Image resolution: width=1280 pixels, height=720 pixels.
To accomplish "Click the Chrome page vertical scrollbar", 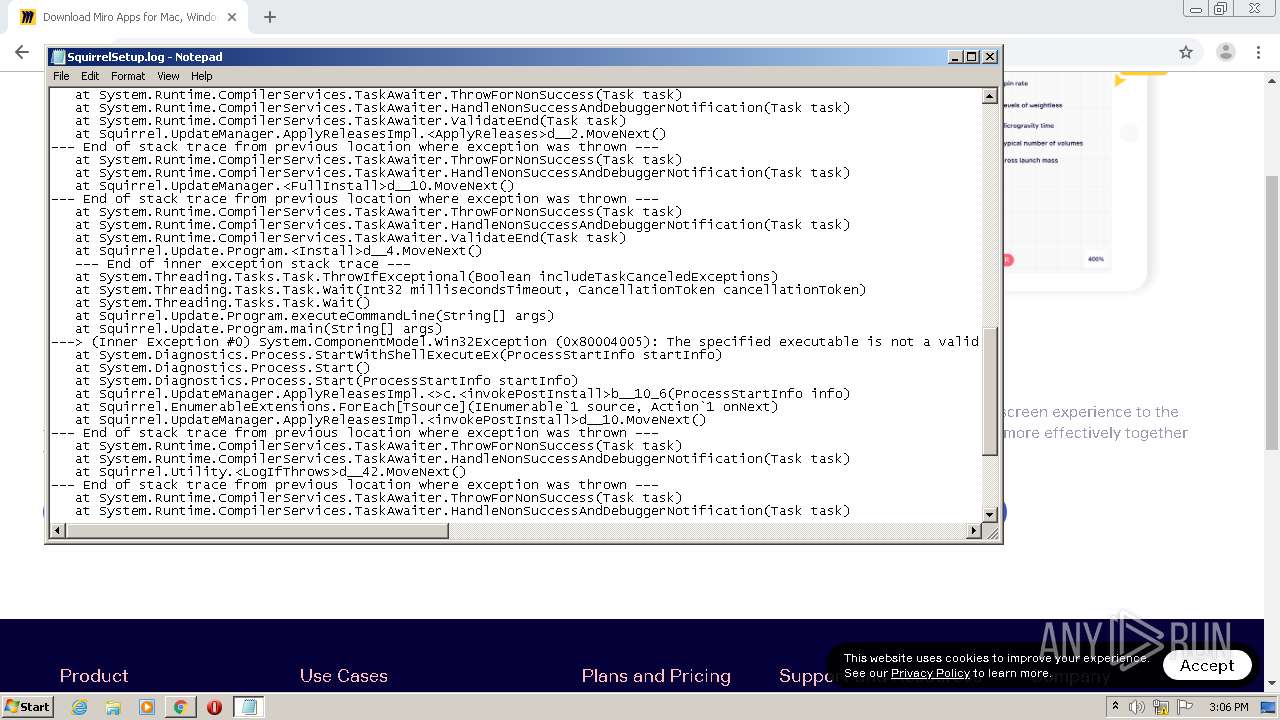I will click(1271, 312).
